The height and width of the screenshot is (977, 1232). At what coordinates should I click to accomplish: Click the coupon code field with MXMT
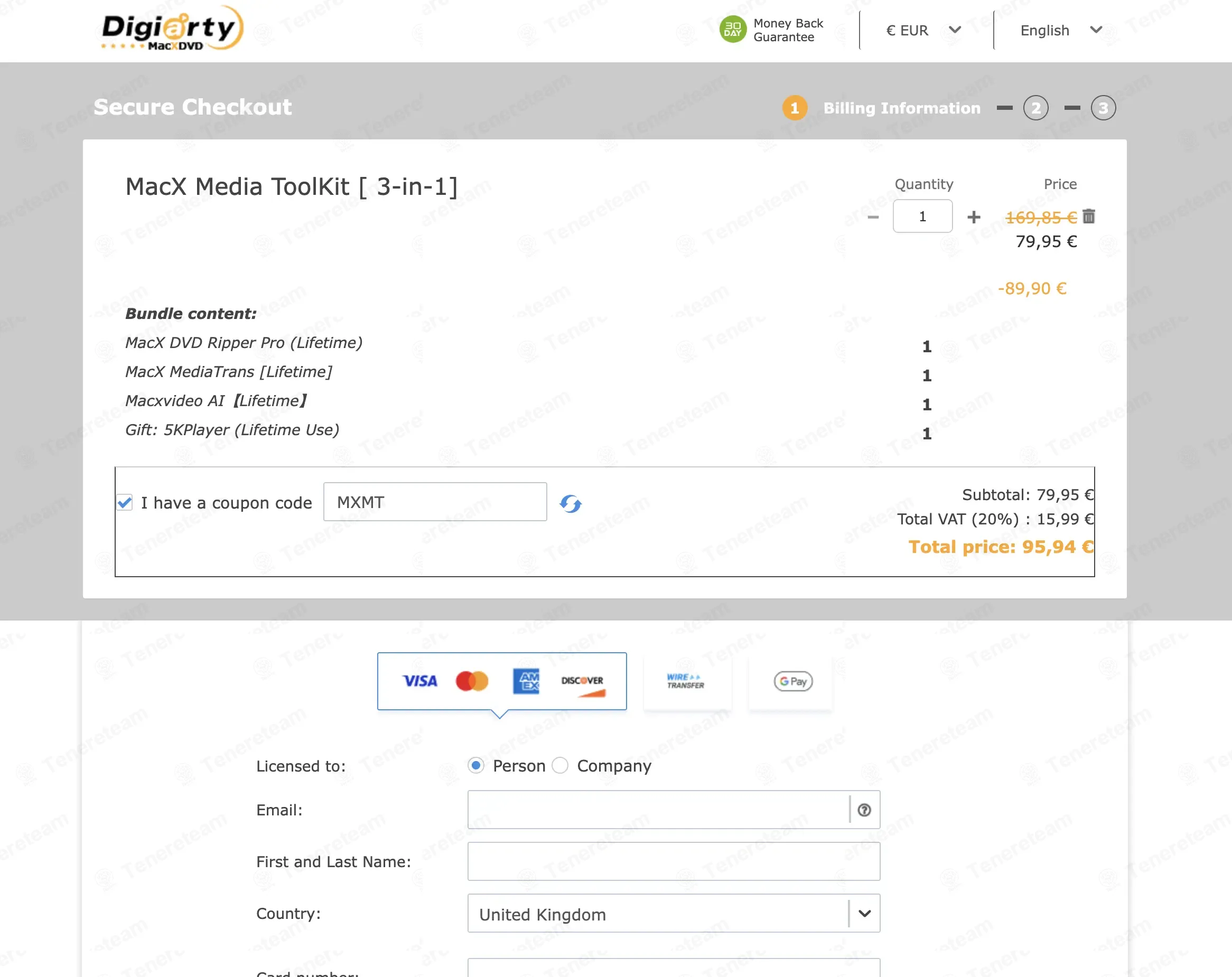click(x=435, y=502)
